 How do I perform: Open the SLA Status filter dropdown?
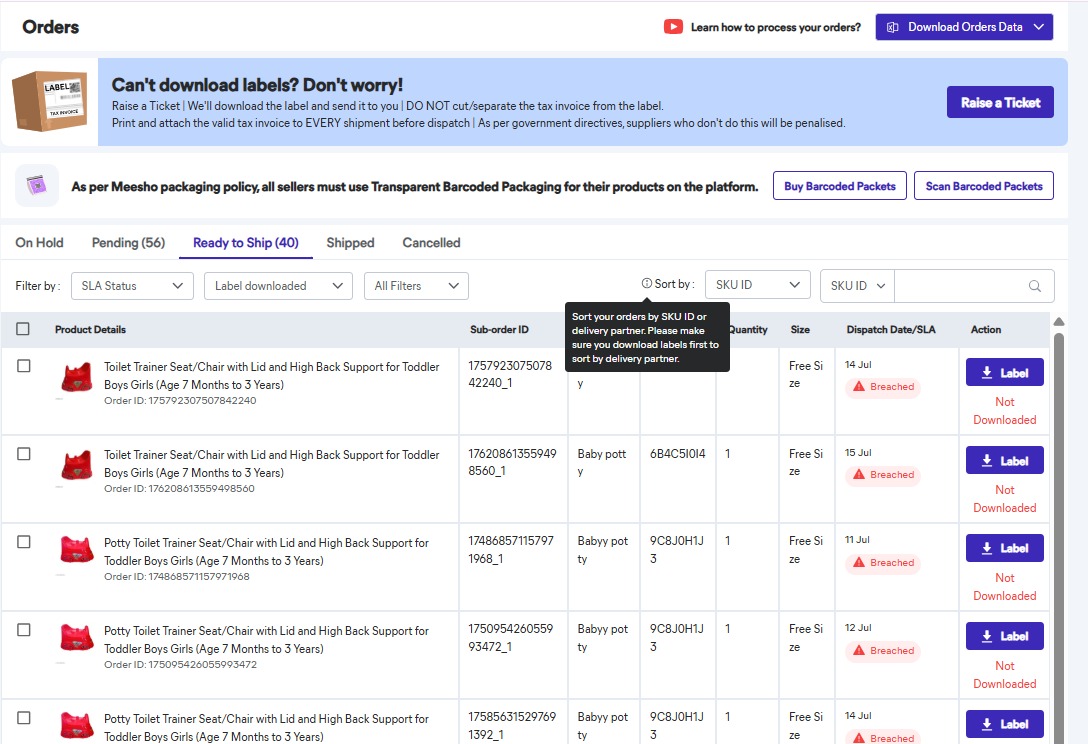[x=132, y=286]
